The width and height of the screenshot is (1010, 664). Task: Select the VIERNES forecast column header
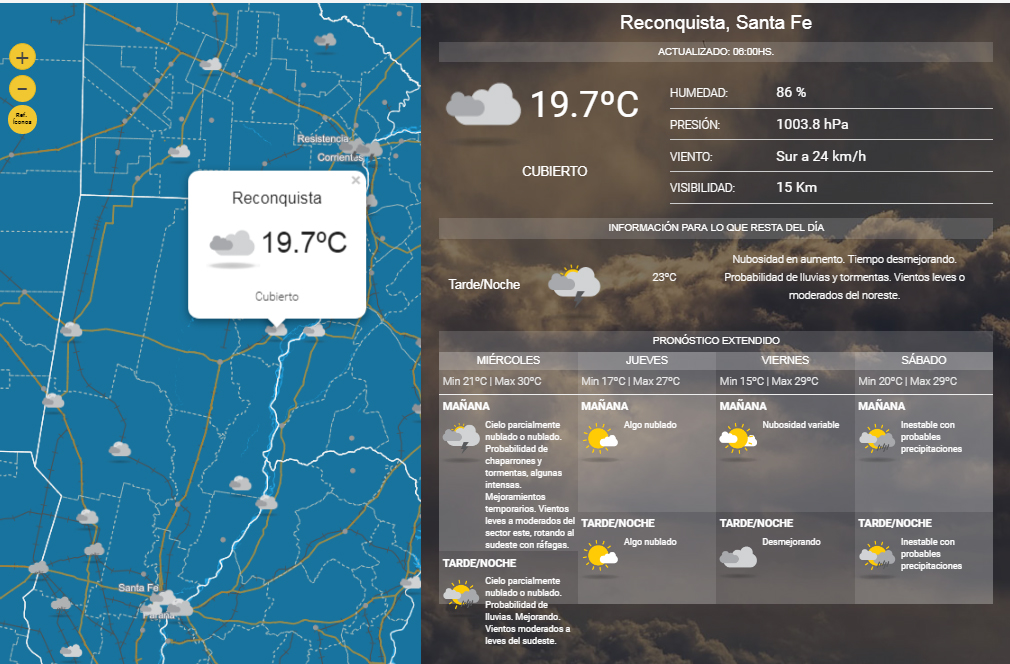(785, 360)
